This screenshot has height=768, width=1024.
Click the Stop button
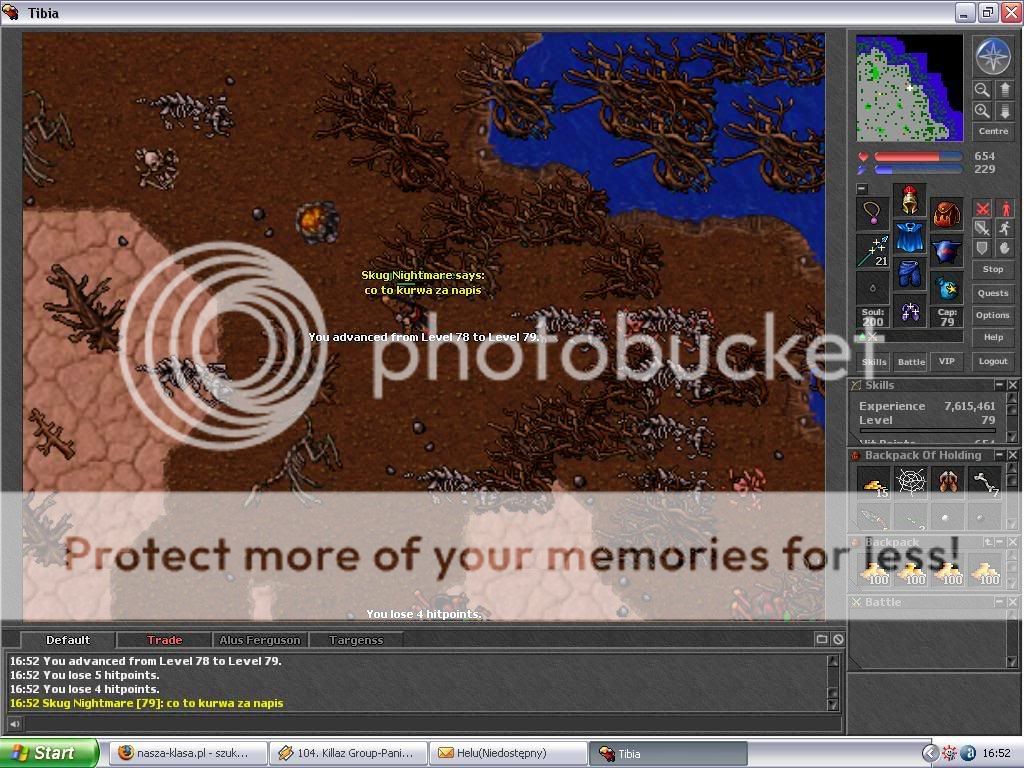993,269
